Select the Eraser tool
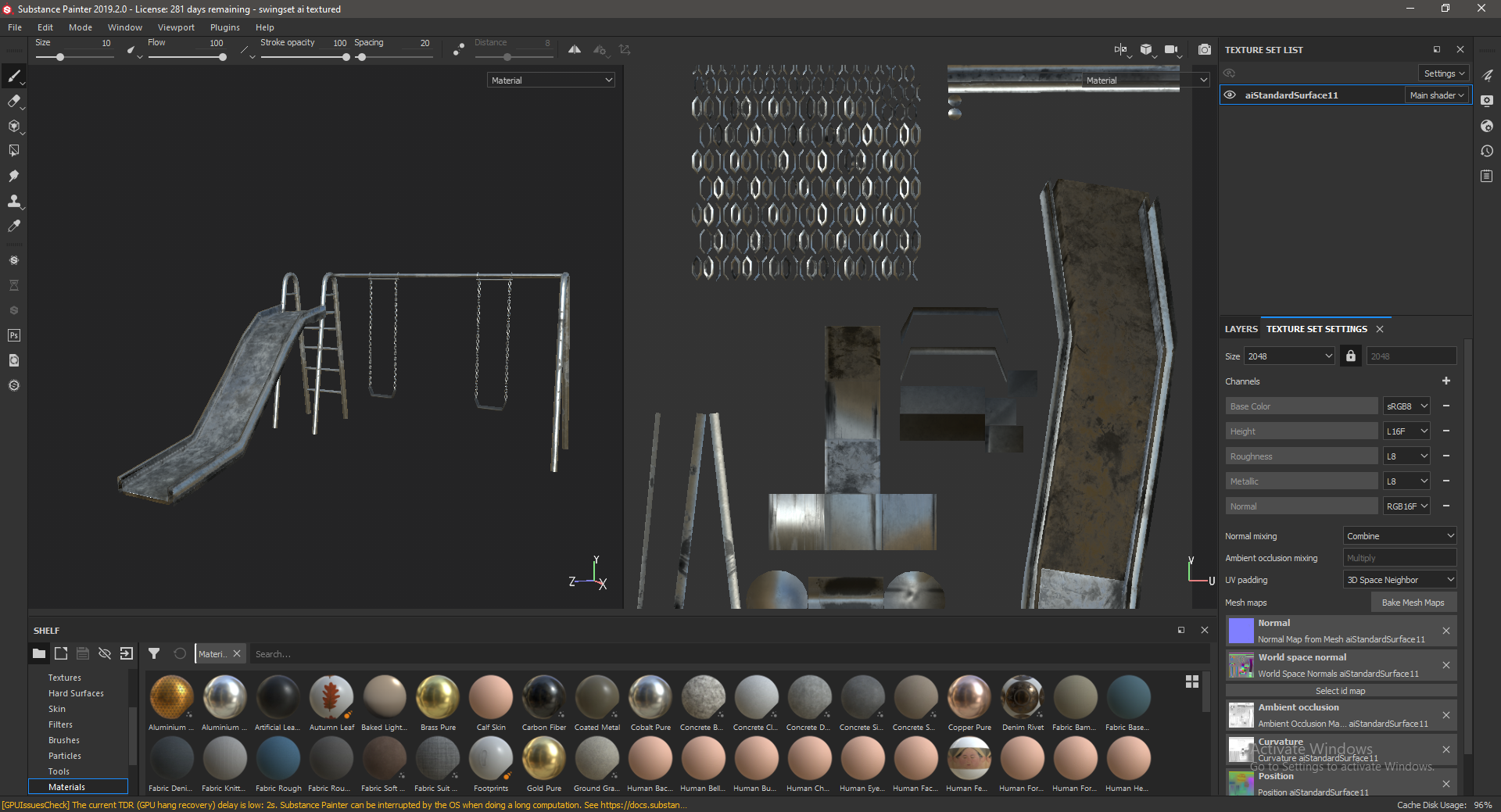Image resolution: width=1501 pixels, height=812 pixels. pos(13,101)
